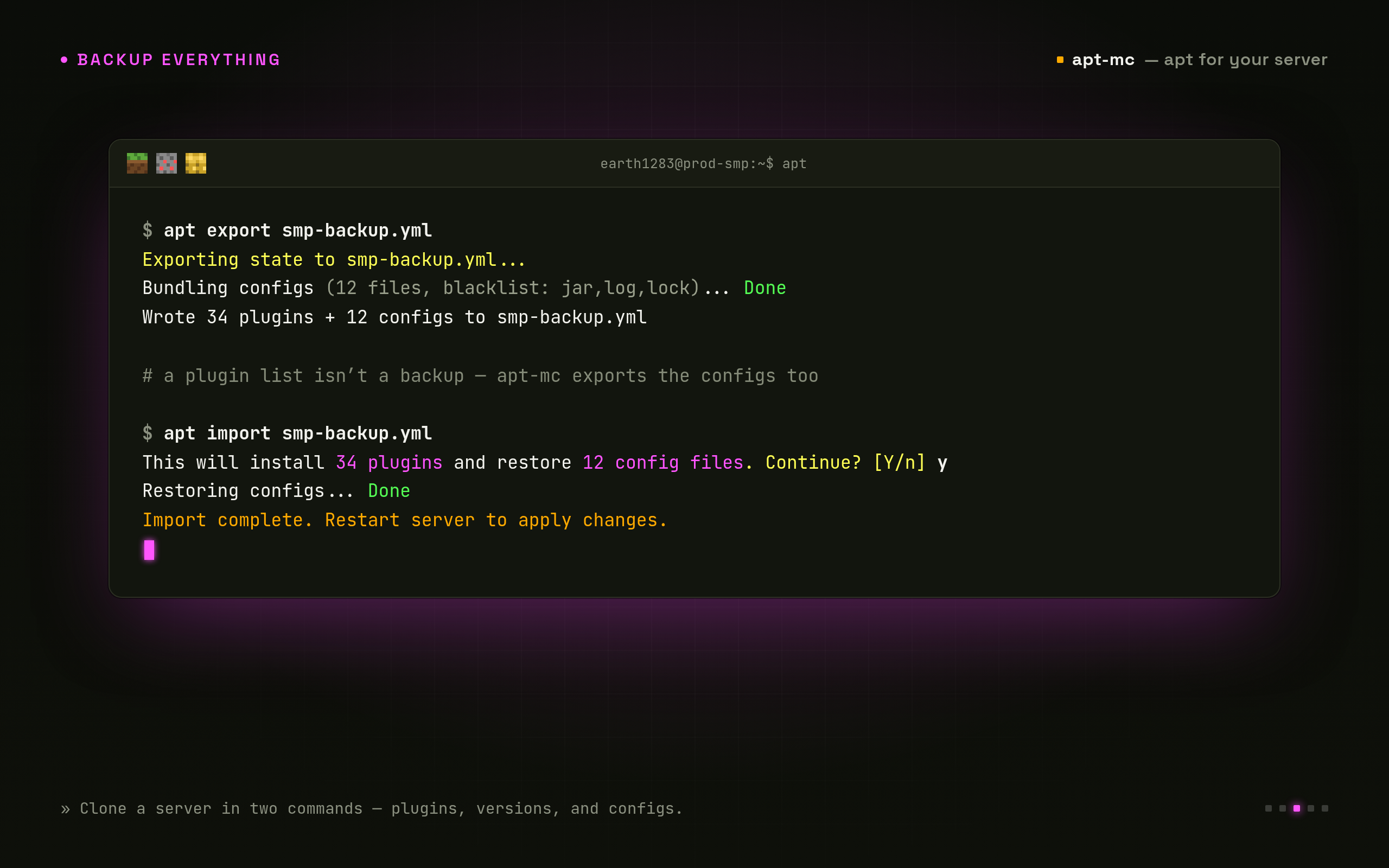Select the last slide indicator dot

pos(1325,808)
